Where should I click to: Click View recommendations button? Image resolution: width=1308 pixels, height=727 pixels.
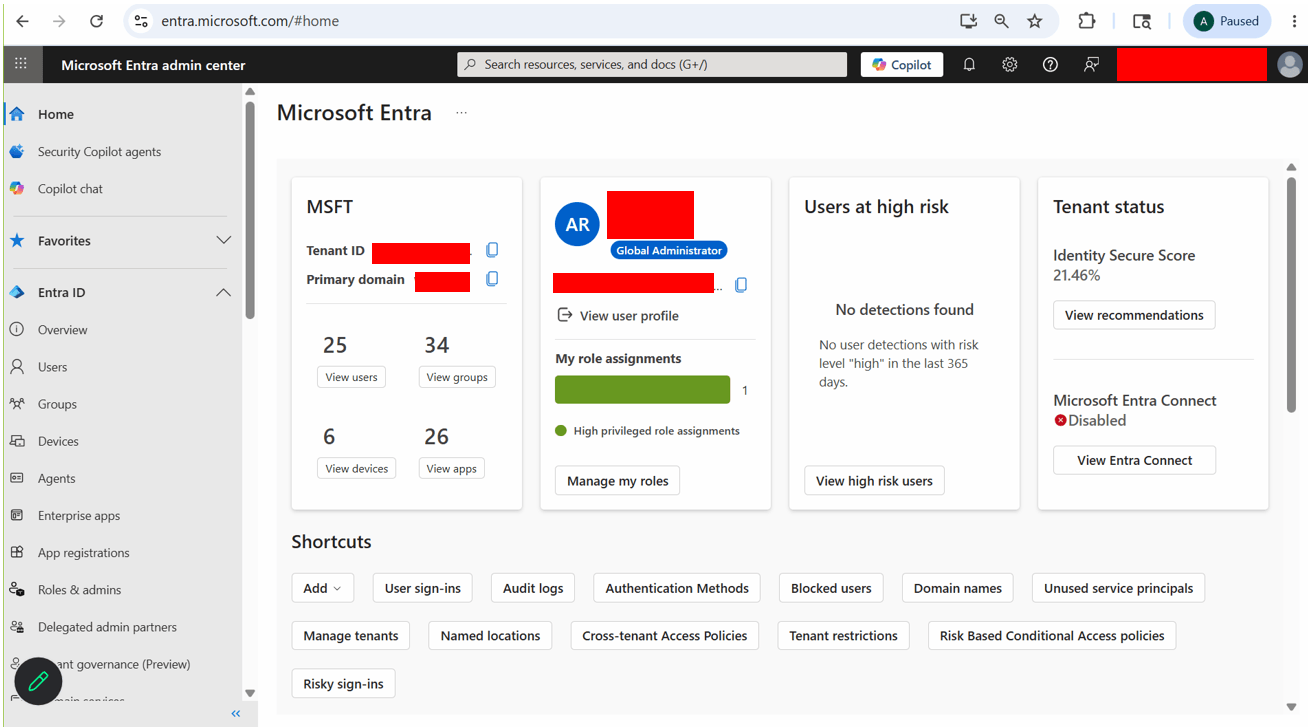1134,315
